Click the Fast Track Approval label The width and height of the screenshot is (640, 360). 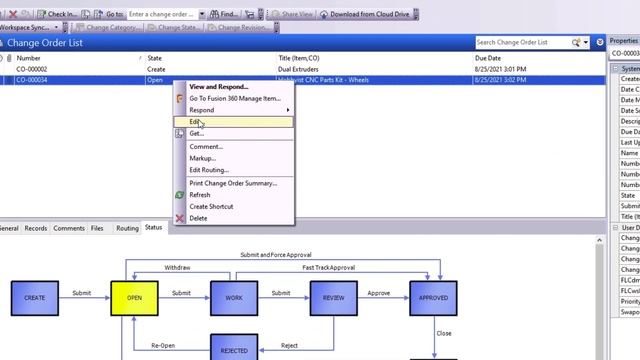pyautogui.click(x=329, y=268)
